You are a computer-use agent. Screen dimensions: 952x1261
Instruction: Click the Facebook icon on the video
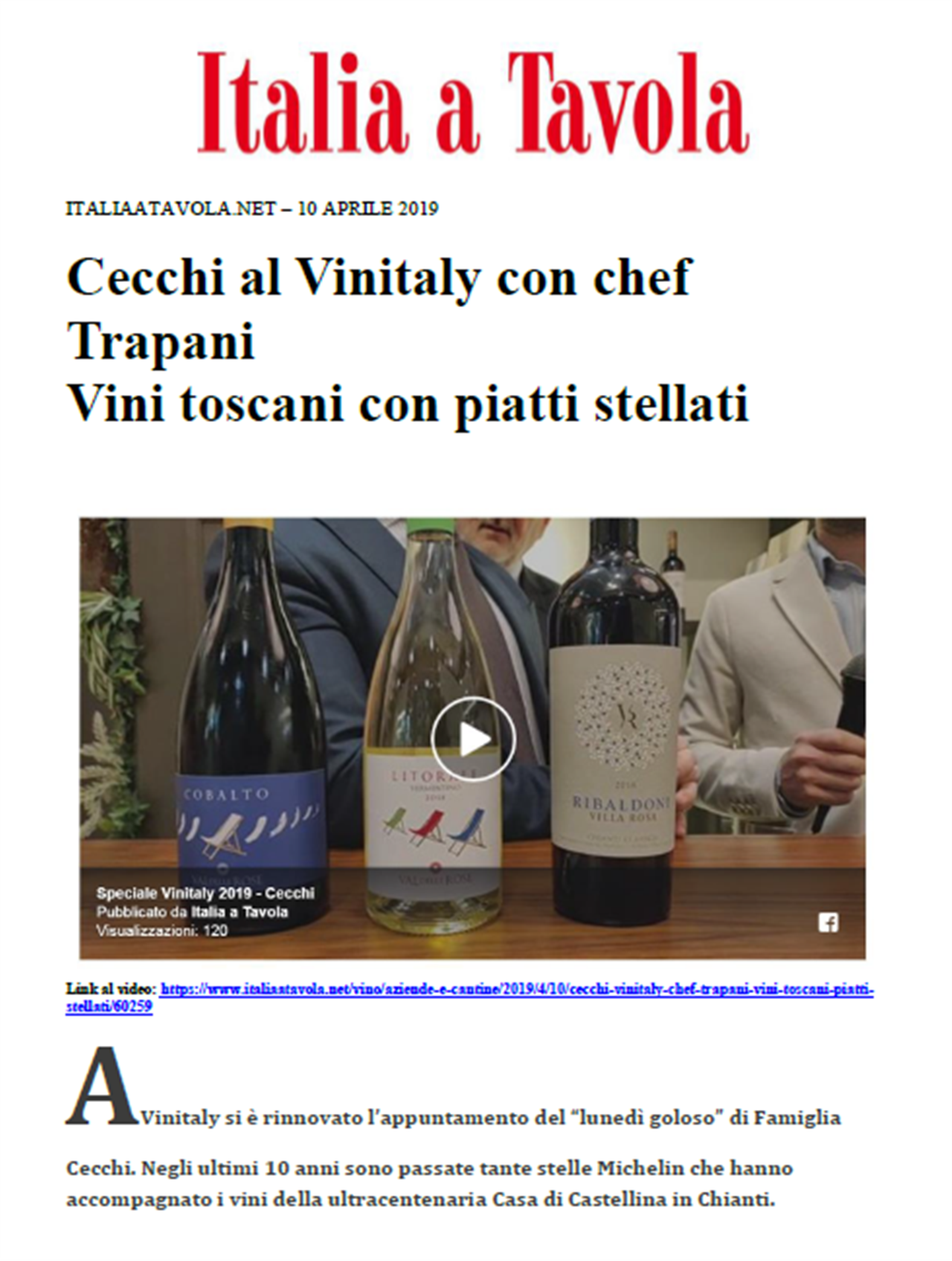tap(828, 923)
